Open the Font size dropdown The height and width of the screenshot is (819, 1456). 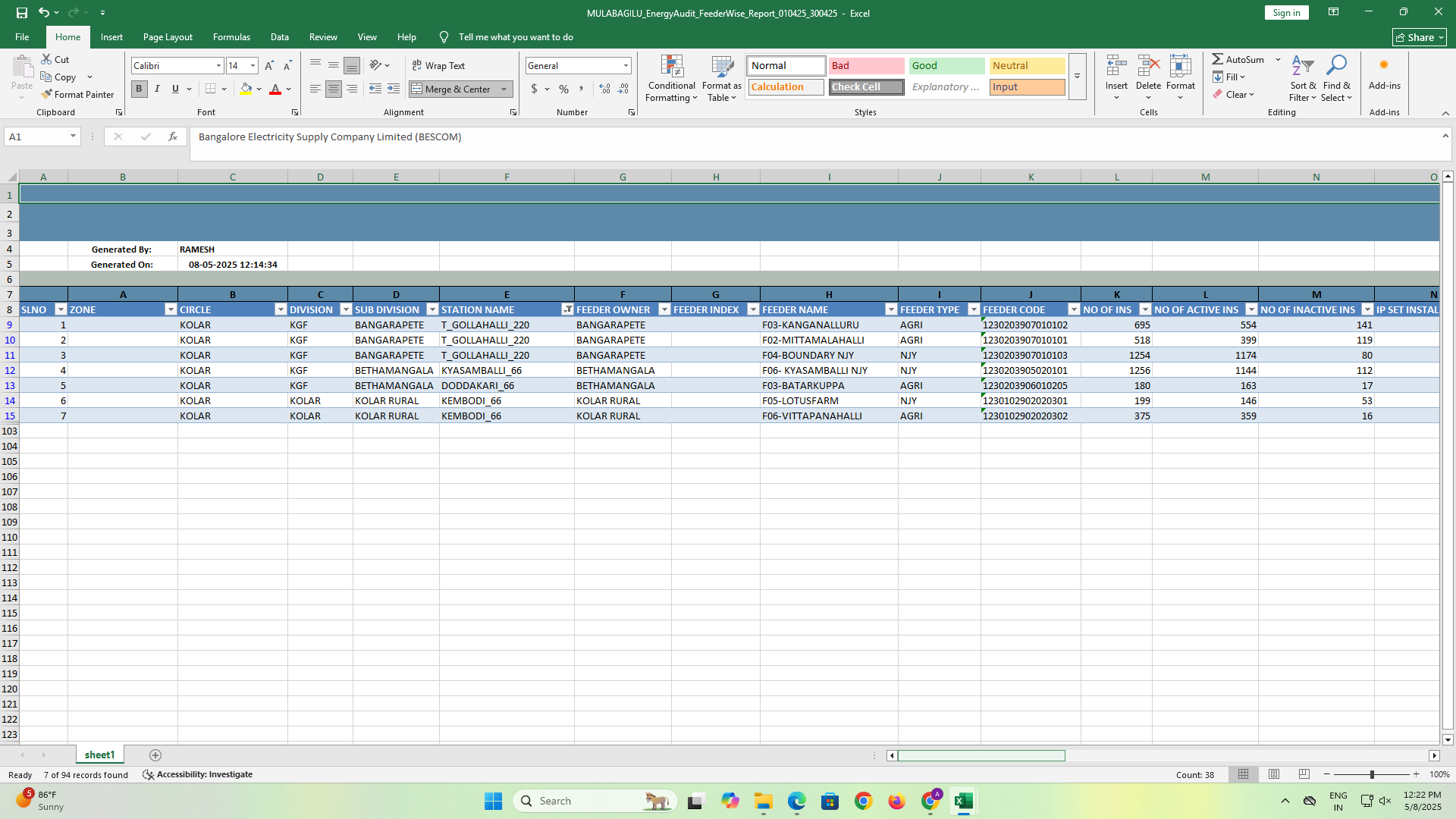[x=253, y=66]
